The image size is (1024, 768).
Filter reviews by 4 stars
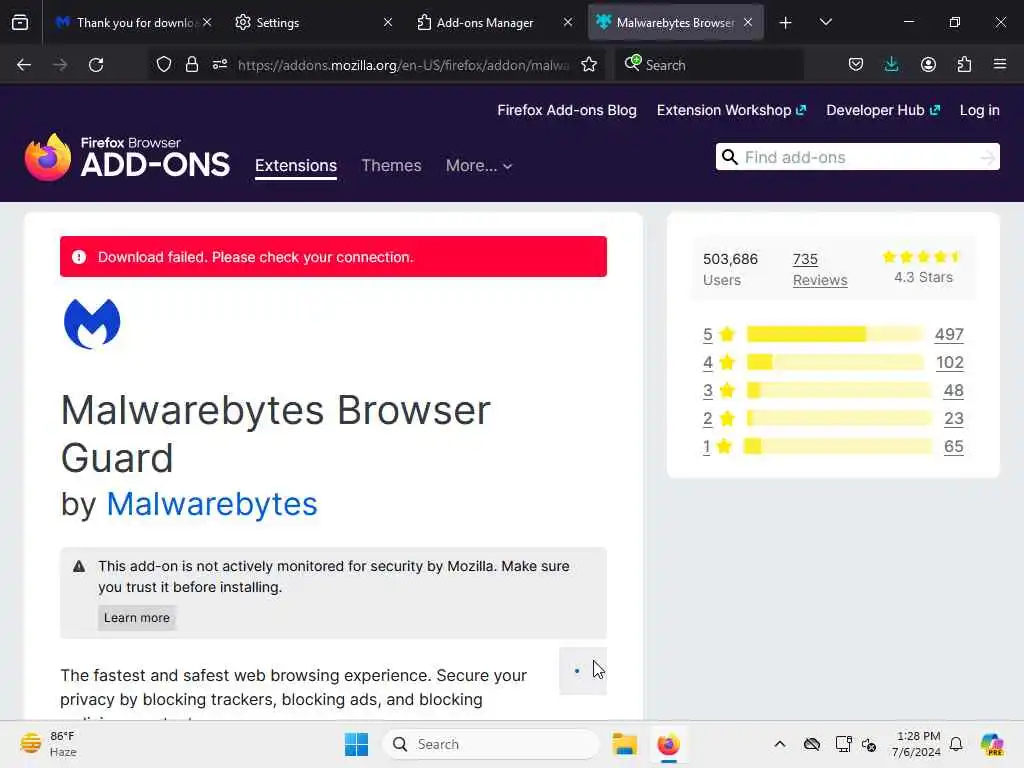707,362
